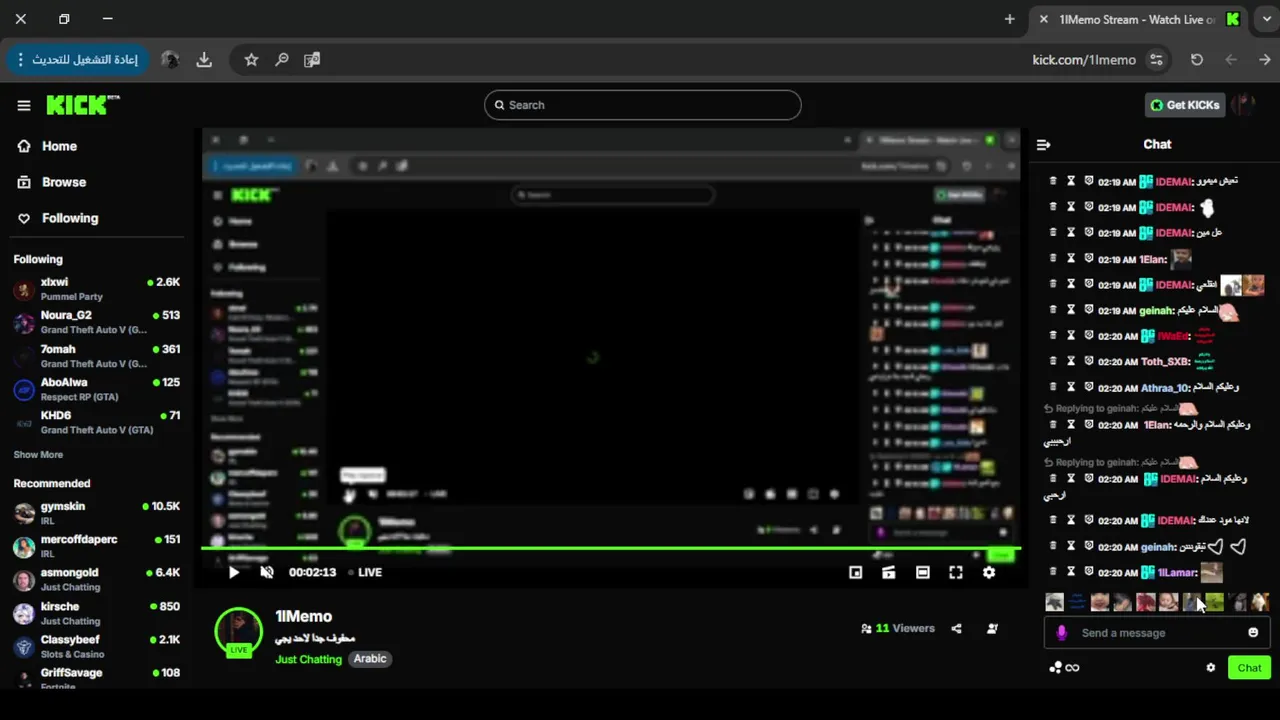Viewport: 1280px width, 720px height.
Task: Open the profile avatar menu
Action: click(x=1244, y=104)
